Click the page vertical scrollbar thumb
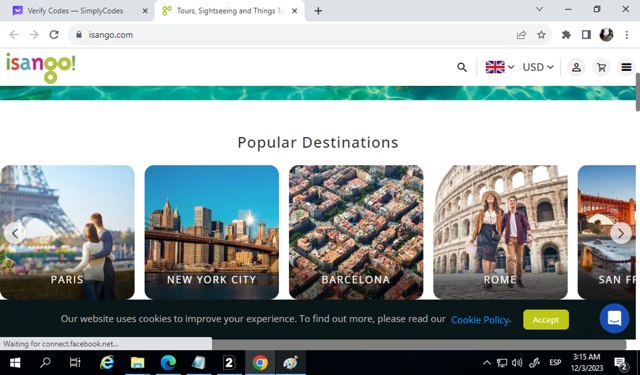640x375 pixels. pyautogui.click(x=638, y=92)
